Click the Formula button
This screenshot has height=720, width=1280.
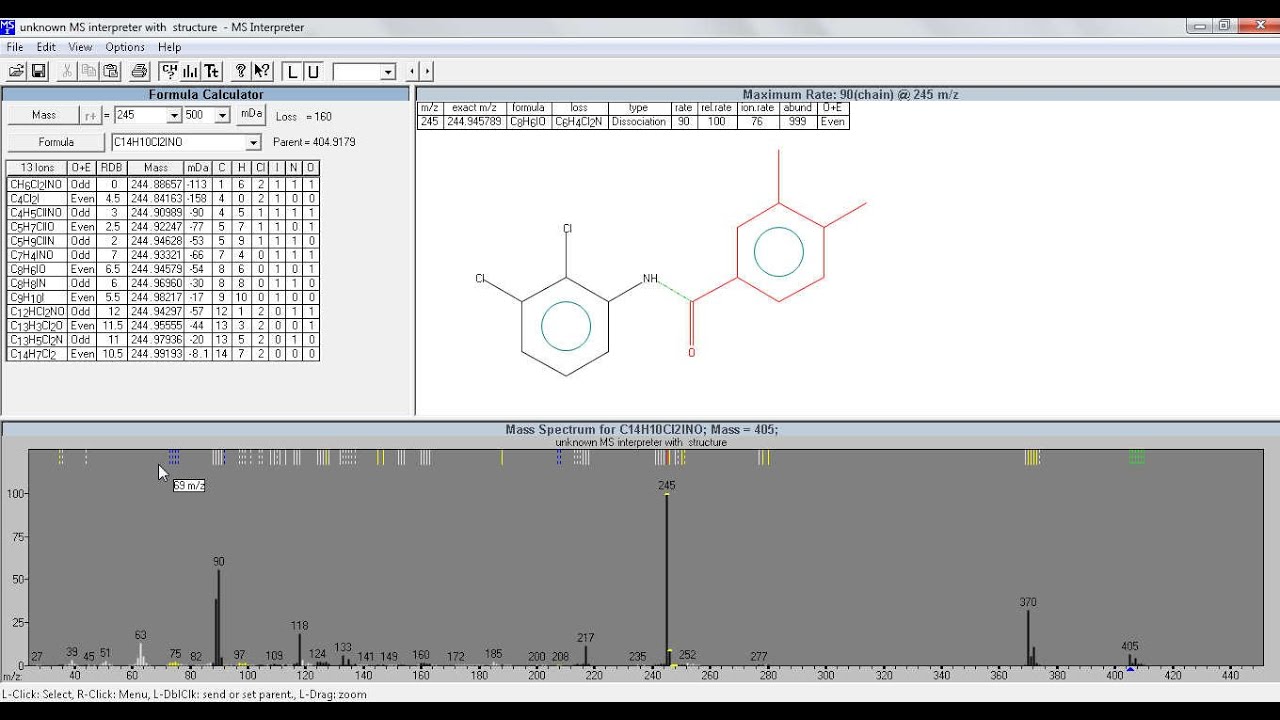[56, 142]
